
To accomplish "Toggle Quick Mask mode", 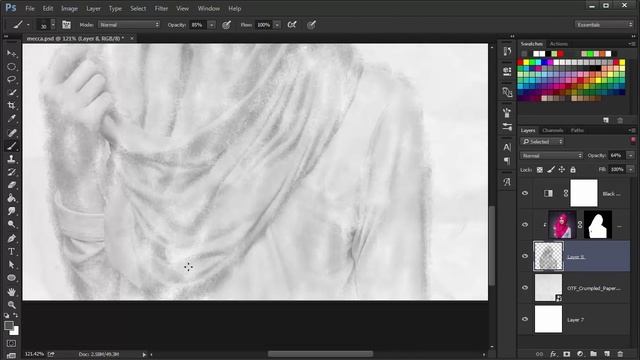I will [x=11, y=344].
